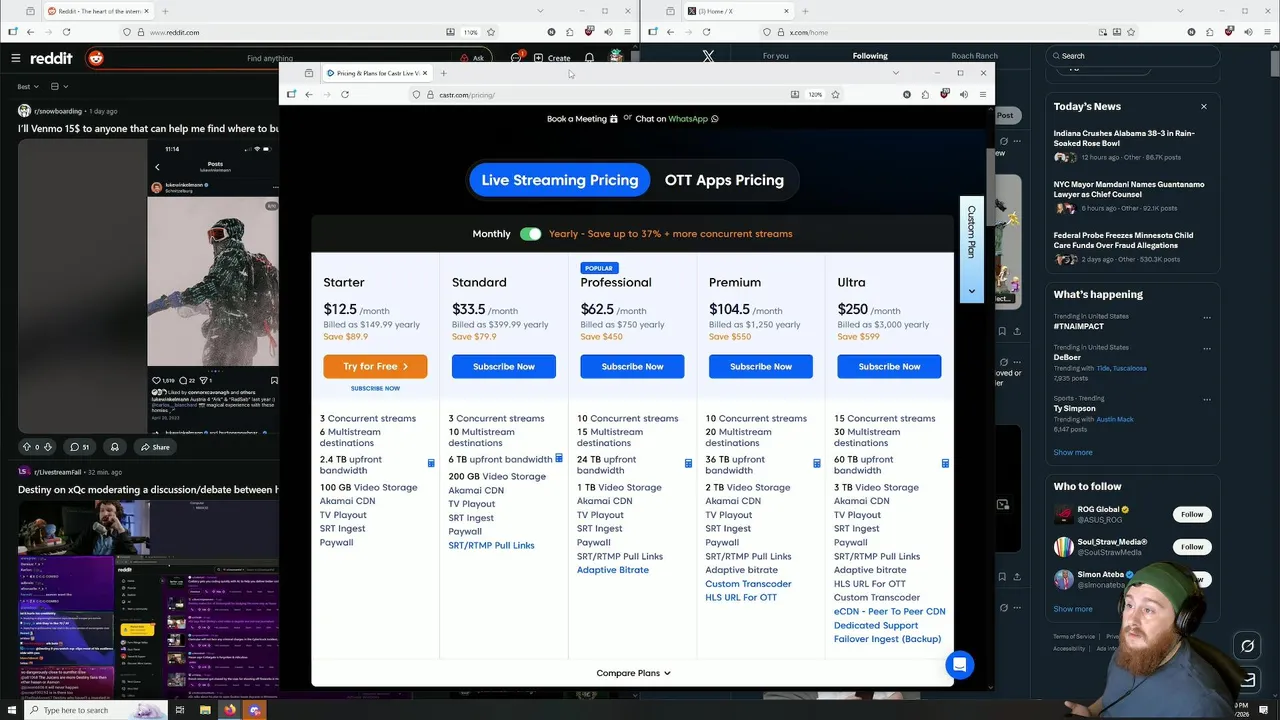This screenshot has width=1280, height=720.
Task: Follow ROG Global on X
Action: [x=1192, y=514]
